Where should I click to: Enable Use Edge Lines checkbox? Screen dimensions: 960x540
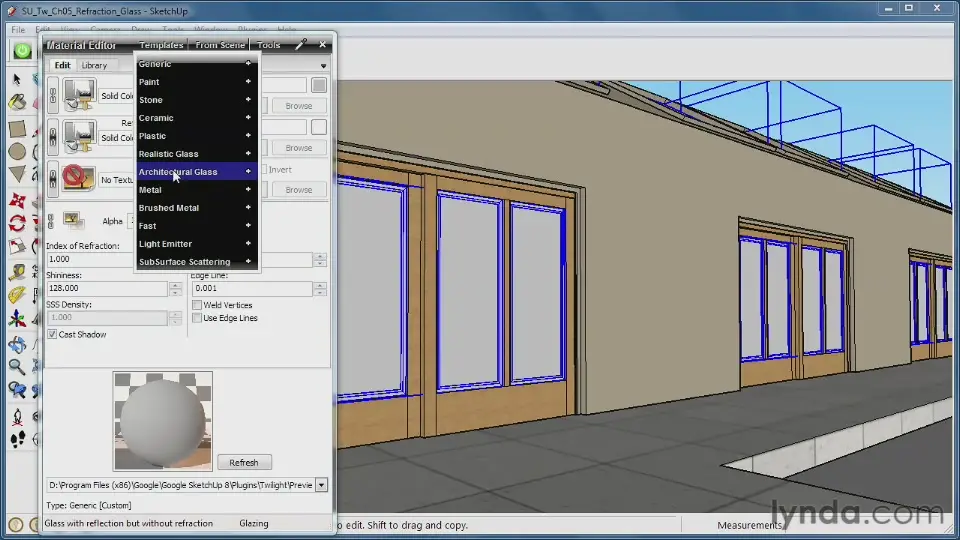(x=197, y=318)
